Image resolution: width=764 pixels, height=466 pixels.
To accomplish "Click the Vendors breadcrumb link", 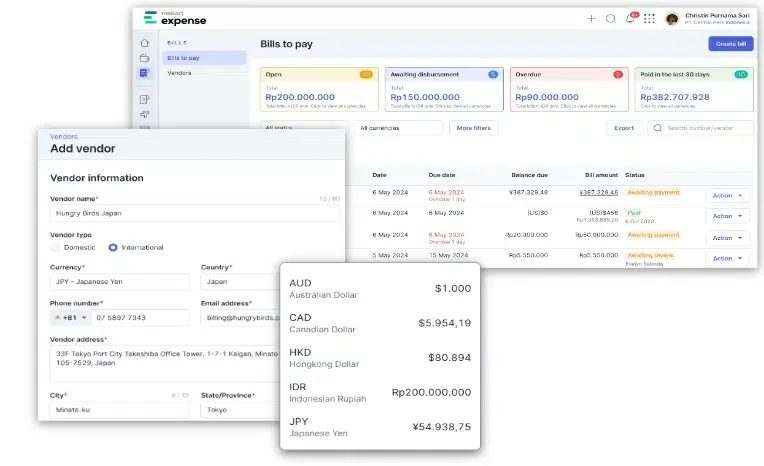I will (63, 136).
